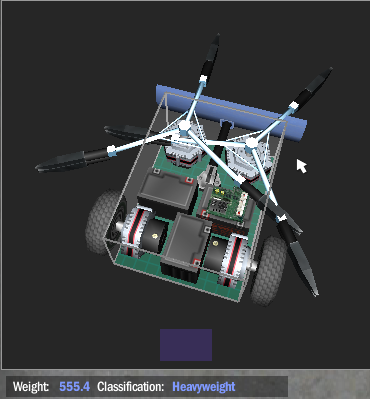Select the green control board component
Image resolution: width=370 pixels, height=399 pixels.
[x=226, y=203]
